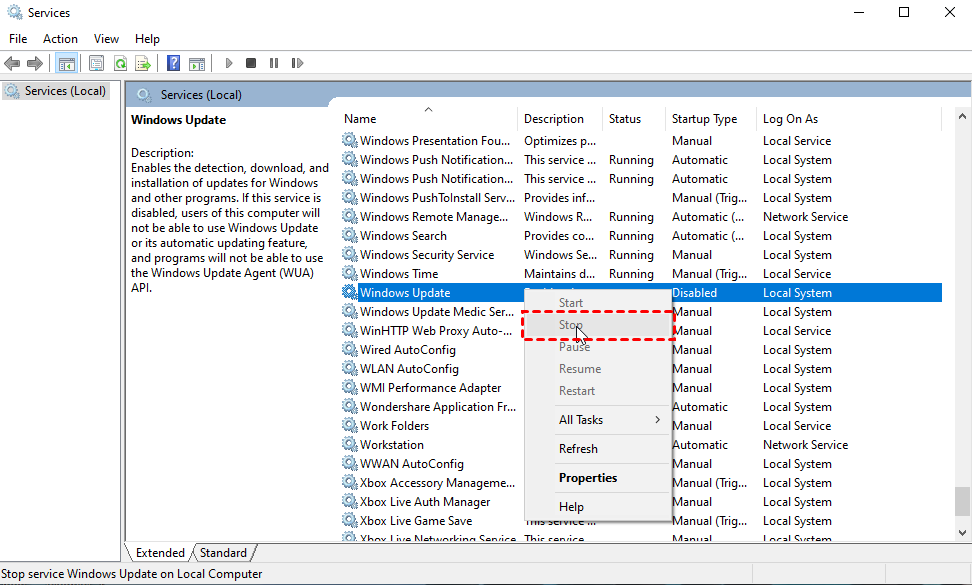Open the Action menu

(x=60, y=39)
